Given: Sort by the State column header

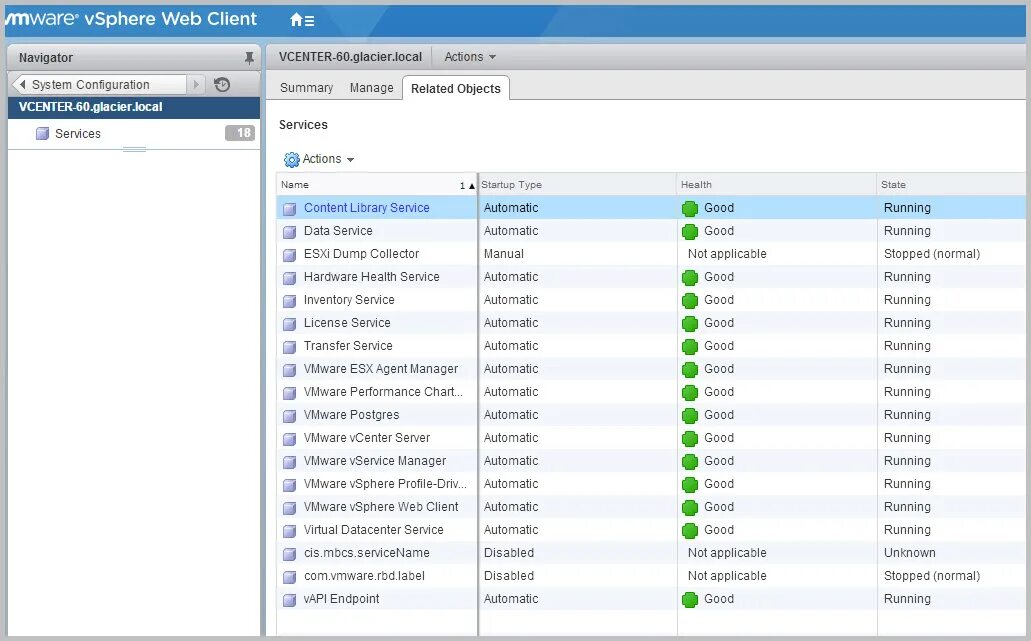Looking at the screenshot, I should tap(951, 185).
